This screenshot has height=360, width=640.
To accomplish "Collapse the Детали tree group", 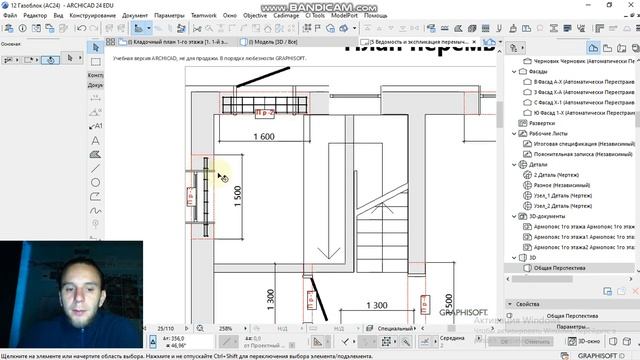I will click(x=514, y=164).
